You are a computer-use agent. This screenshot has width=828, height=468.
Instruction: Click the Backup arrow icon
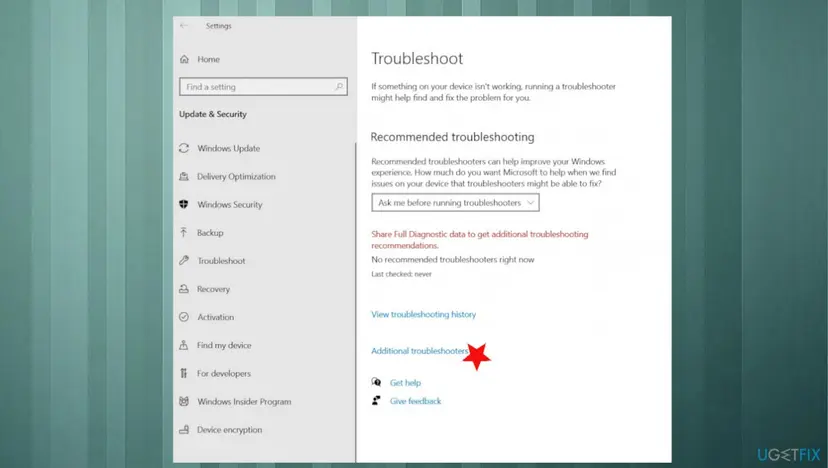tap(184, 232)
